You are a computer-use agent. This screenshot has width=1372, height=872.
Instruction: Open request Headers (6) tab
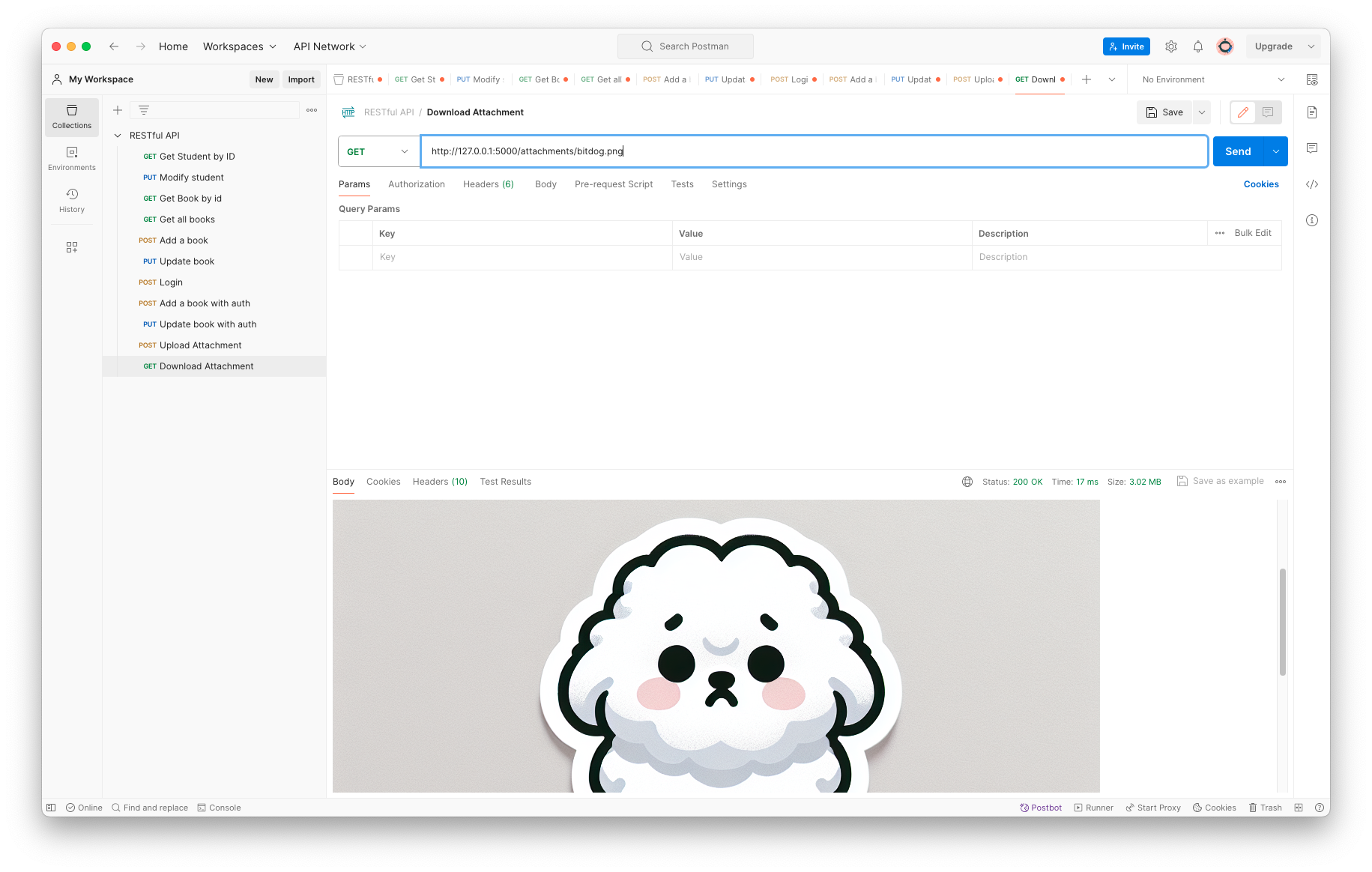[x=489, y=184]
